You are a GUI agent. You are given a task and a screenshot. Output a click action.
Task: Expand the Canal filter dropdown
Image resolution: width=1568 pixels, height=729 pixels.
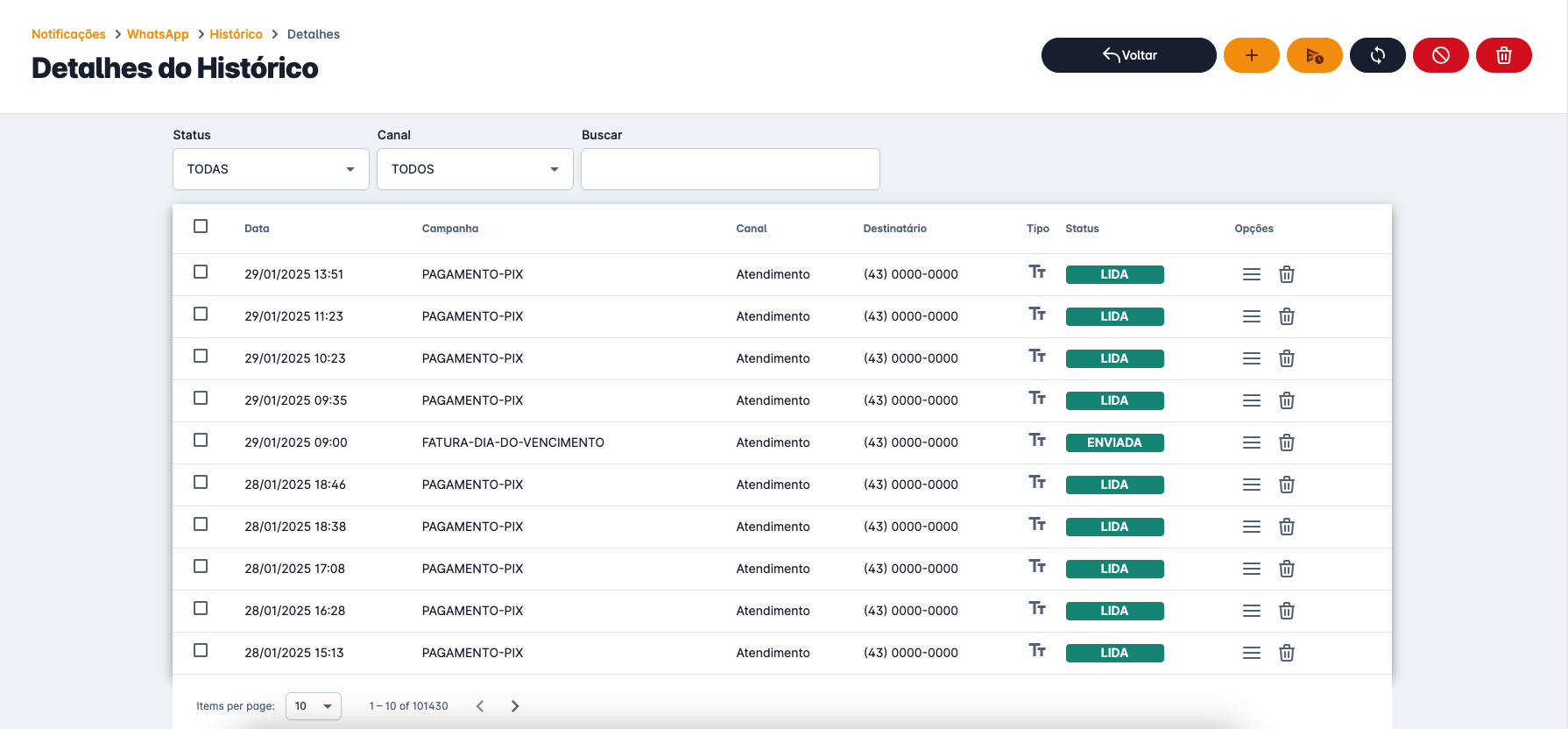475,169
